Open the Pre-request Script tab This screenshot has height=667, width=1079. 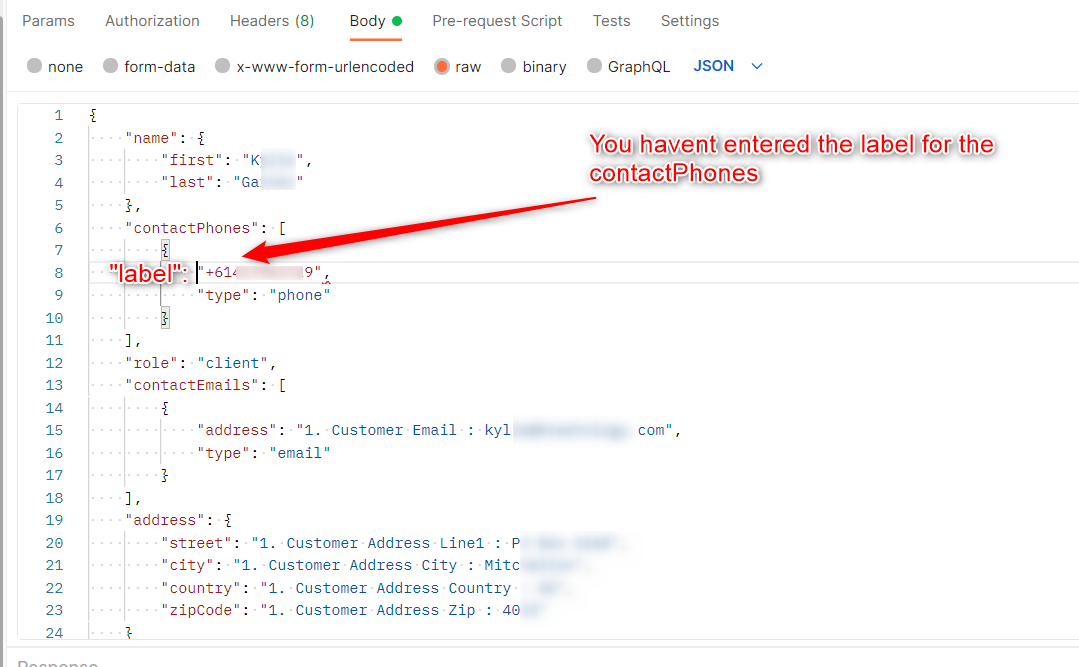tap(497, 21)
